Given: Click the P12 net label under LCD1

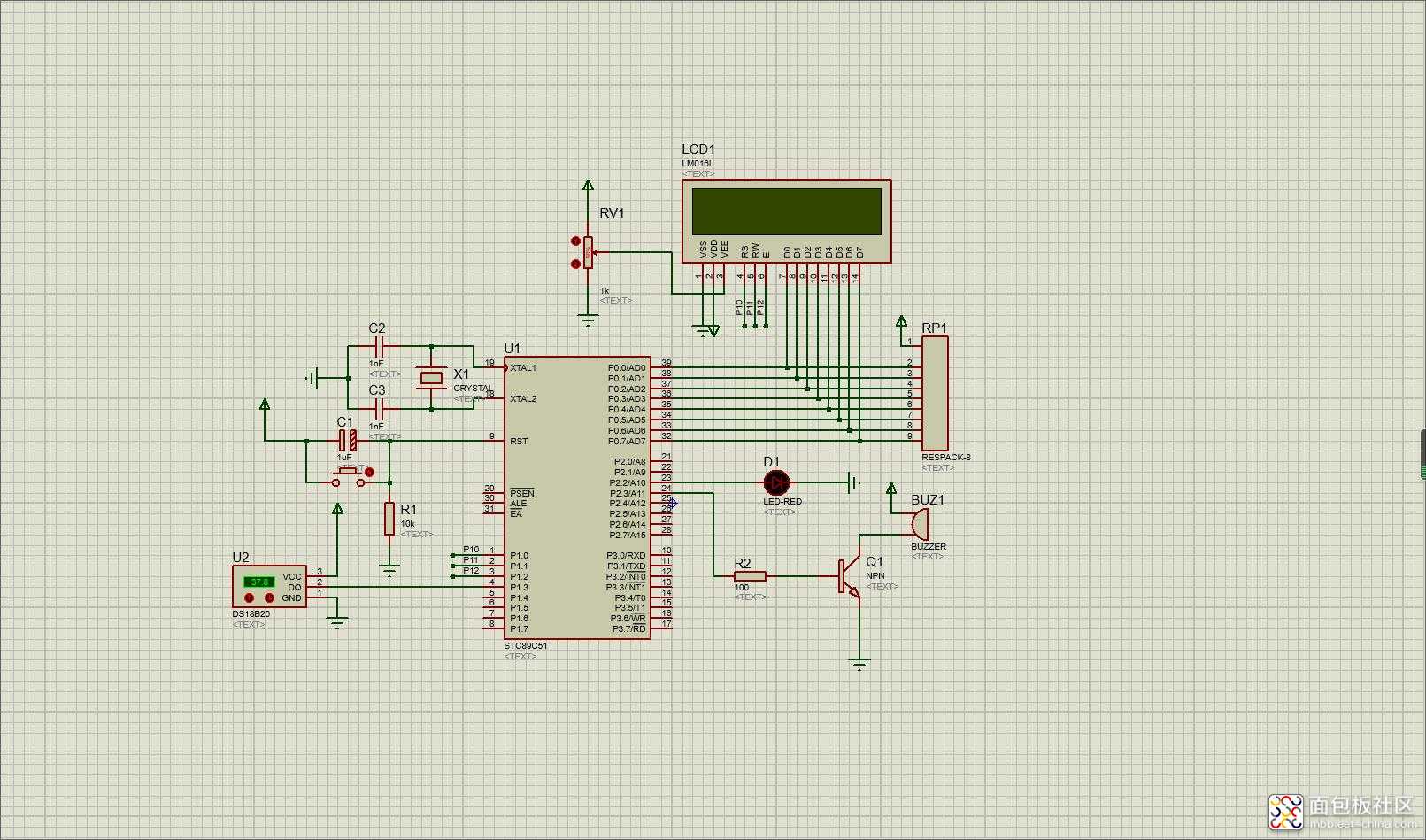Looking at the screenshot, I should (x=760, y=307).
